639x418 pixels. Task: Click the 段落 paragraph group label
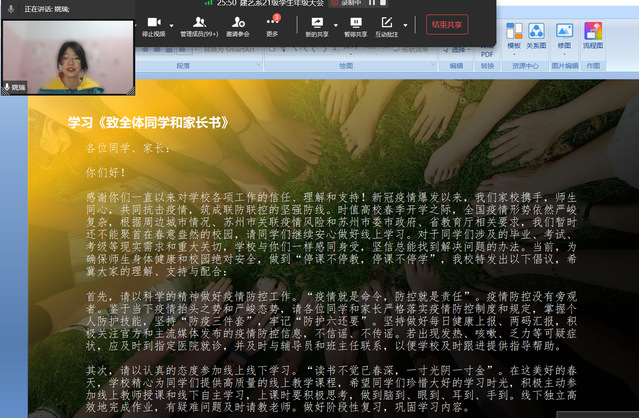click(183, 65)
